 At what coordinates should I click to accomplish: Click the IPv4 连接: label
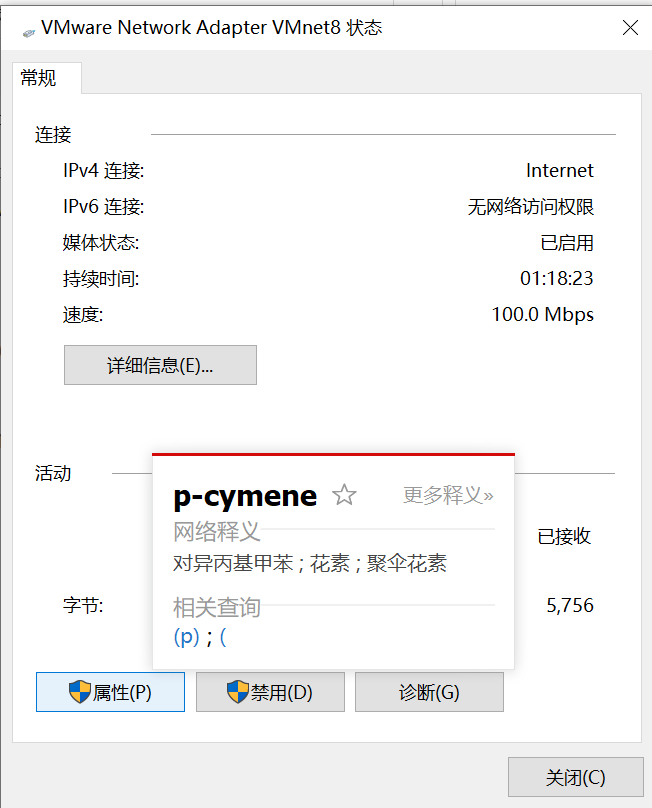[x=104, y=171]
